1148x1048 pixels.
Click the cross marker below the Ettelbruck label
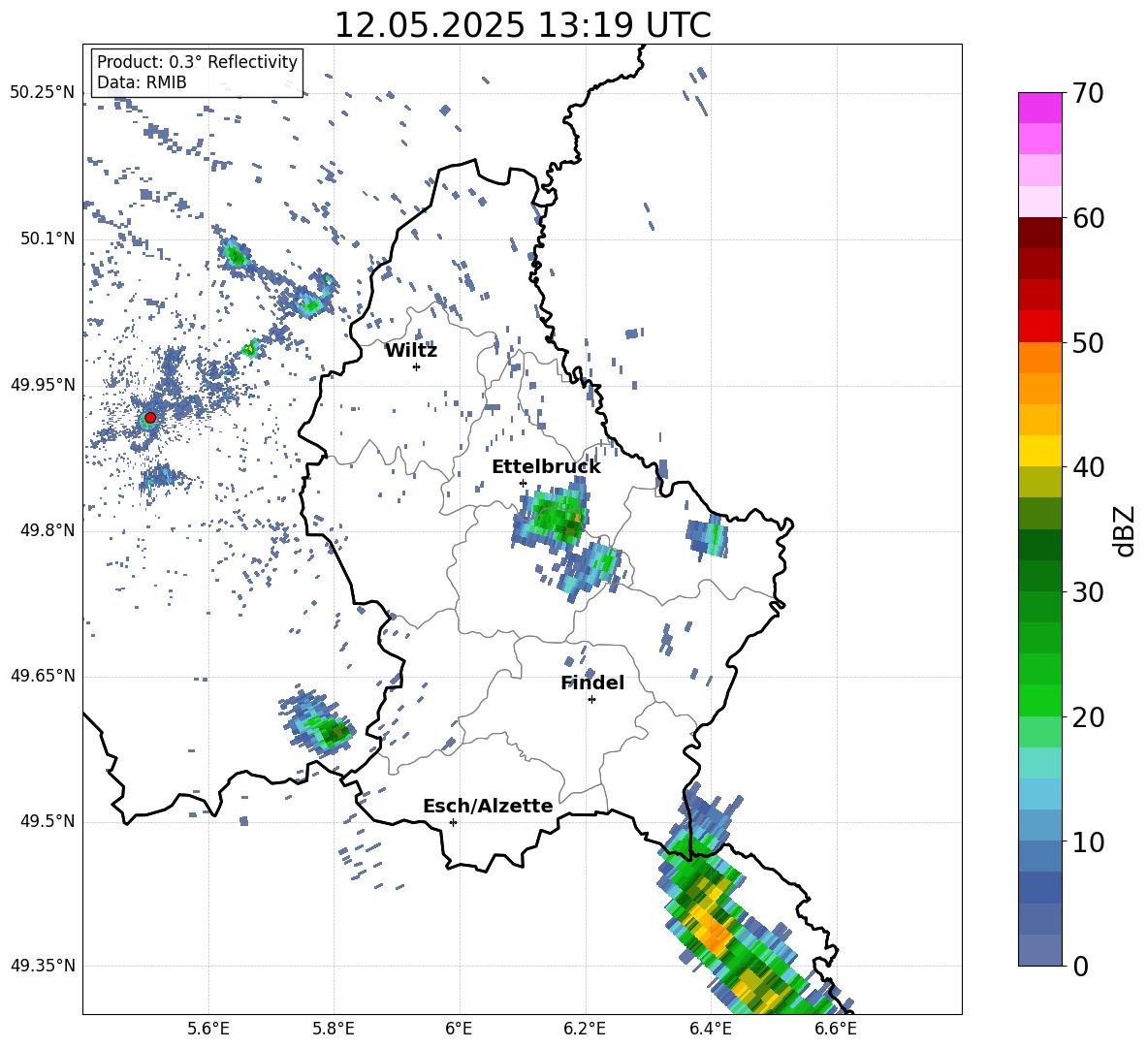tap(523, 483)
